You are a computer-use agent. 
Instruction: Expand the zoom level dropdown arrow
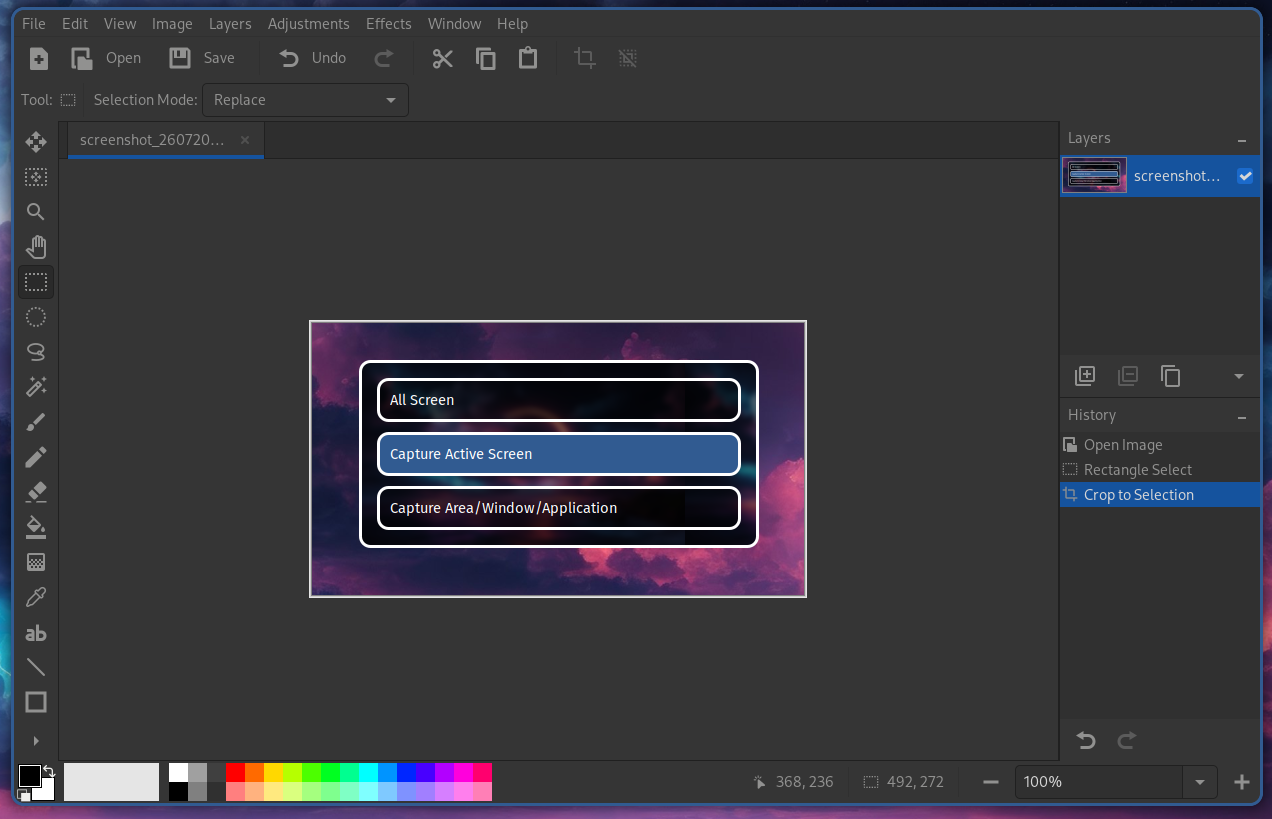[1200, 782]
